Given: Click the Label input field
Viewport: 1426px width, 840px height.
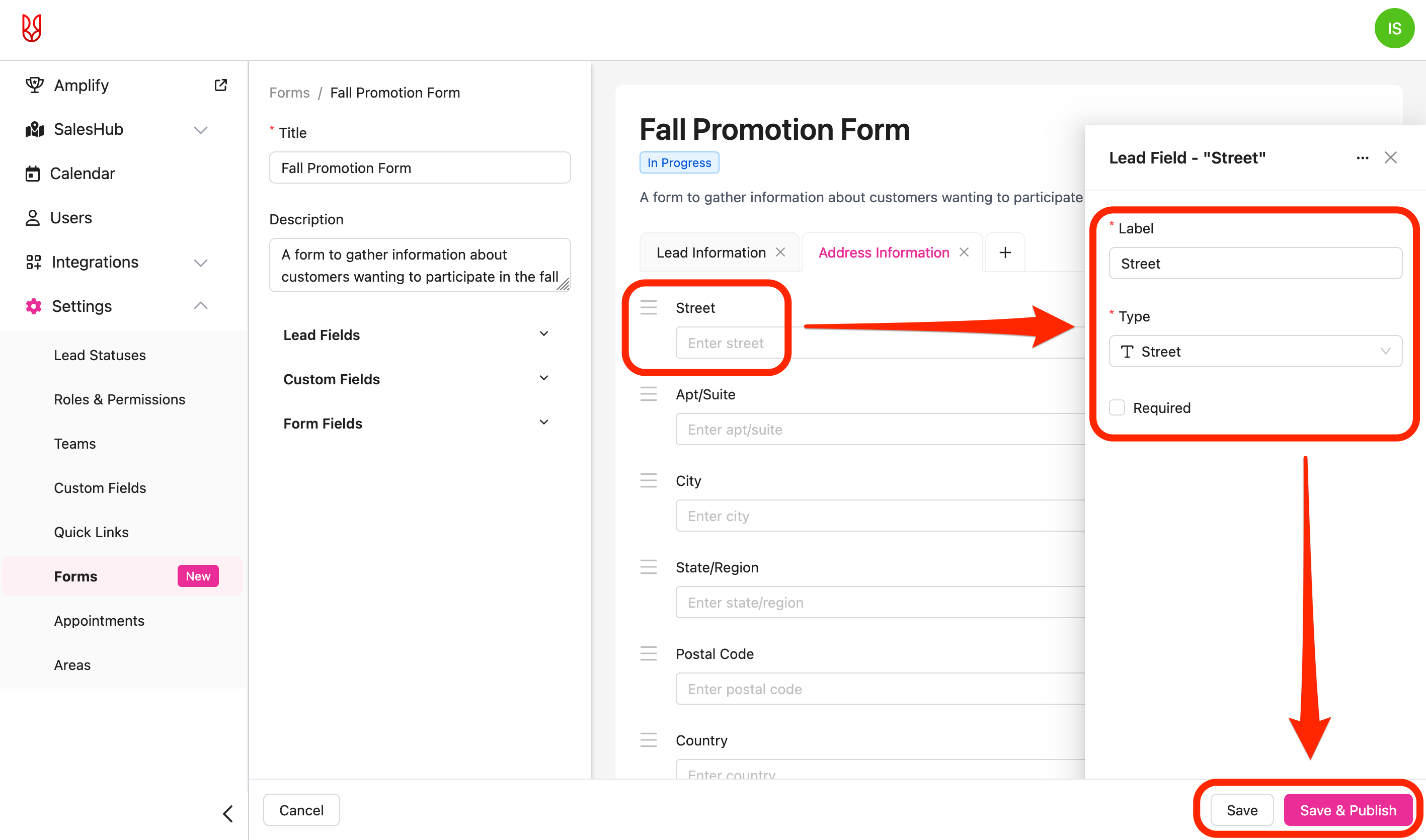Looking at the screenshot, I should coord(1255,263).
